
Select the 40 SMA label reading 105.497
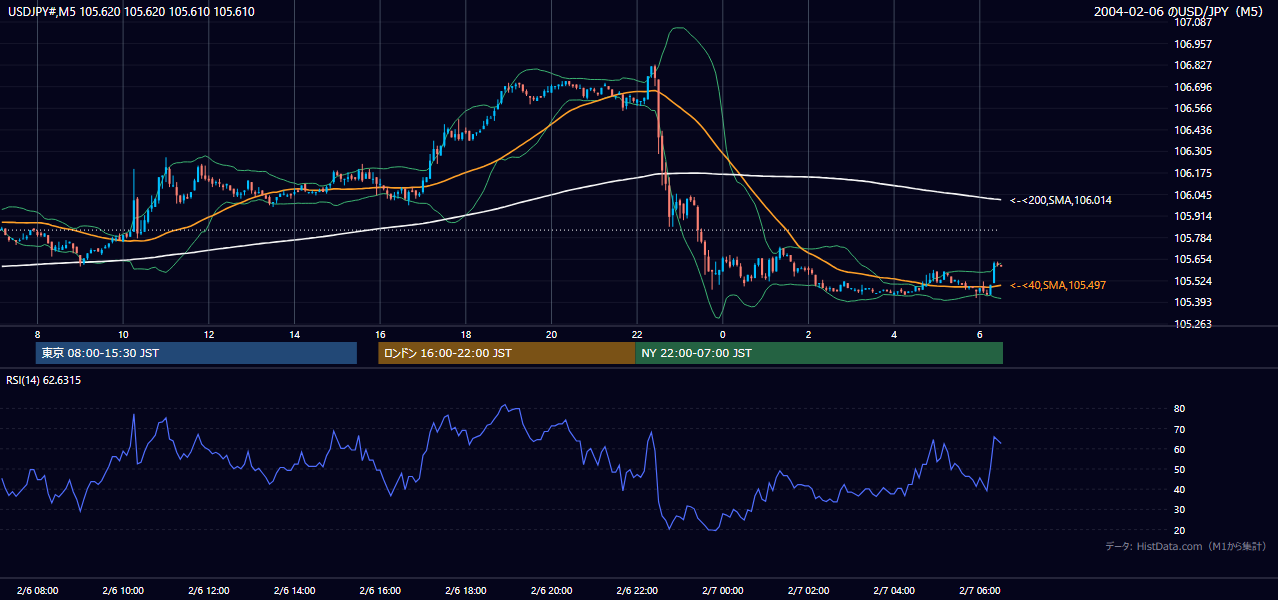pos(1058,285)
